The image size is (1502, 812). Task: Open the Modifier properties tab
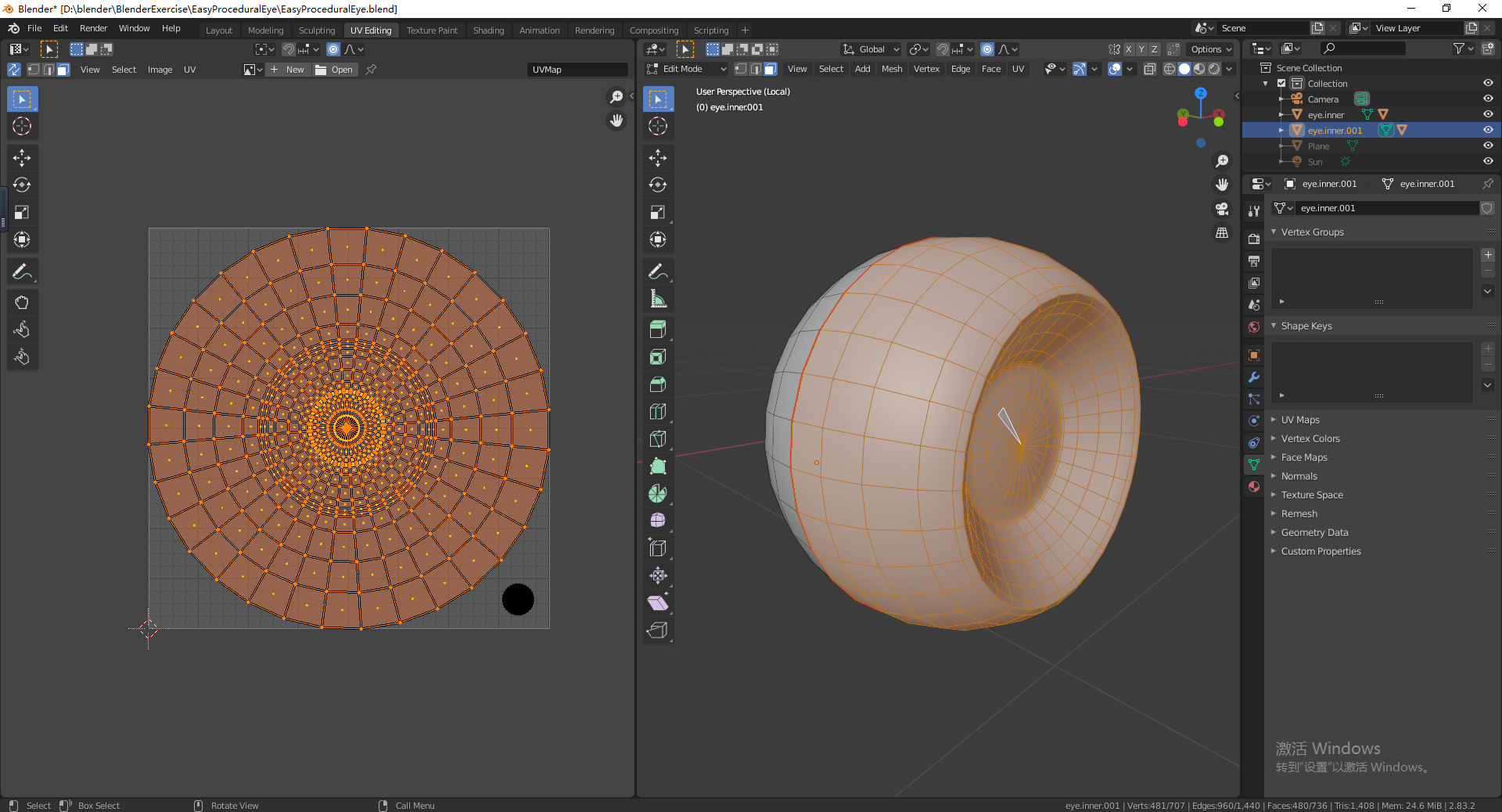[1254, 377]
